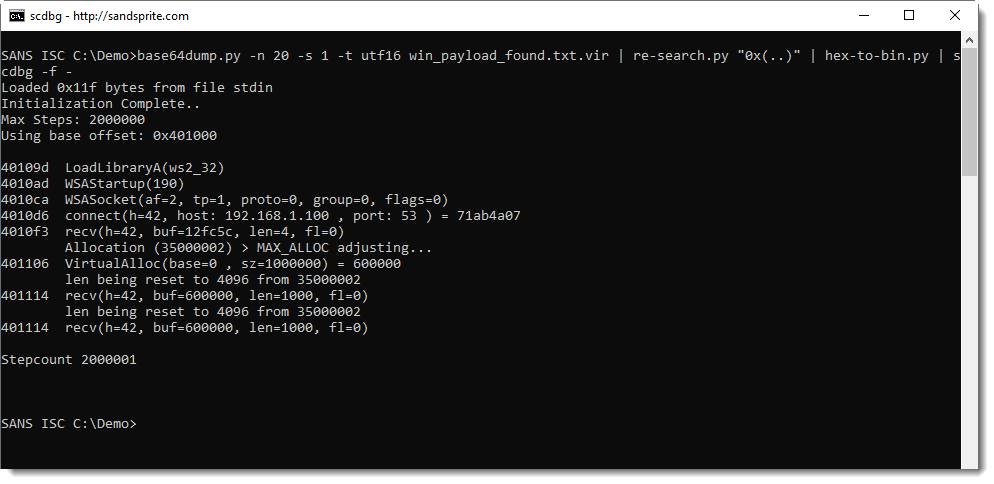Click the vertical scrollbar thumb
This screenshot has width=994, height=484.
click(x=969, y=112)
